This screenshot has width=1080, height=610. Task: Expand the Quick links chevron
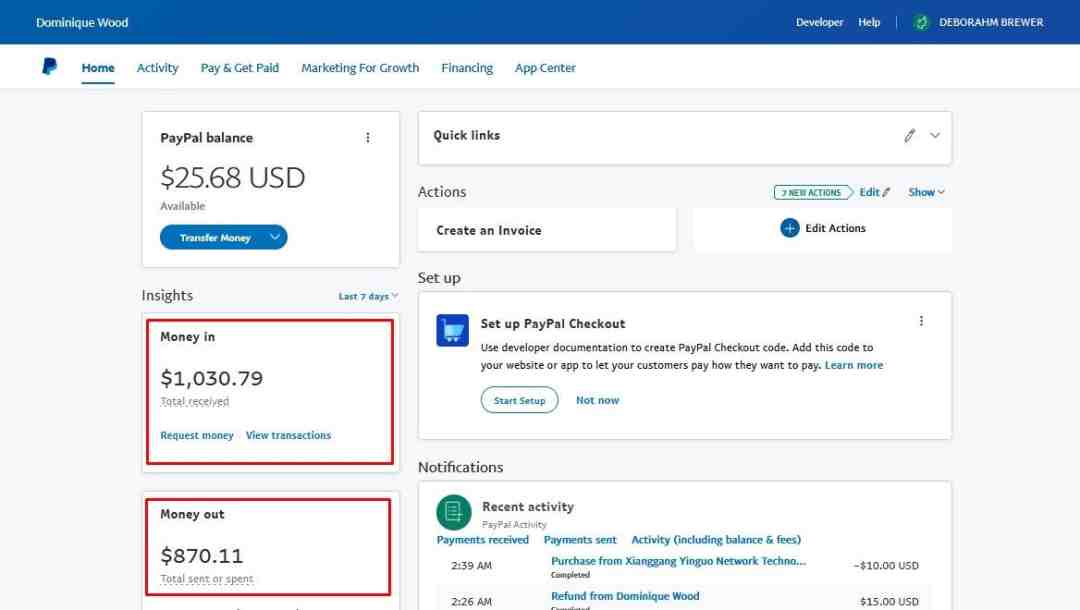click(x=935, y=136)
